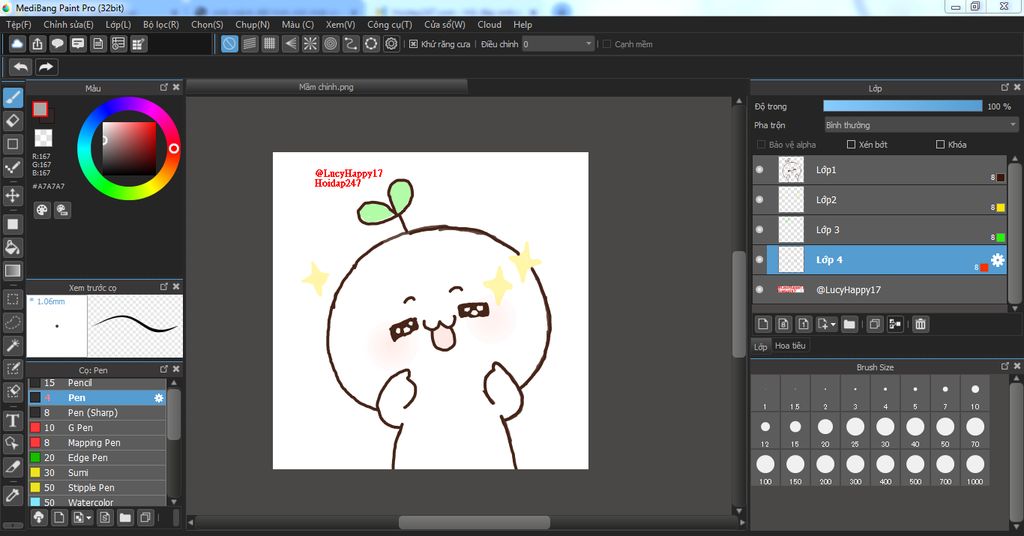Viewport: 1024px width, 536px height.
Task: Close the Màu color panel
Action: (176, 87)
